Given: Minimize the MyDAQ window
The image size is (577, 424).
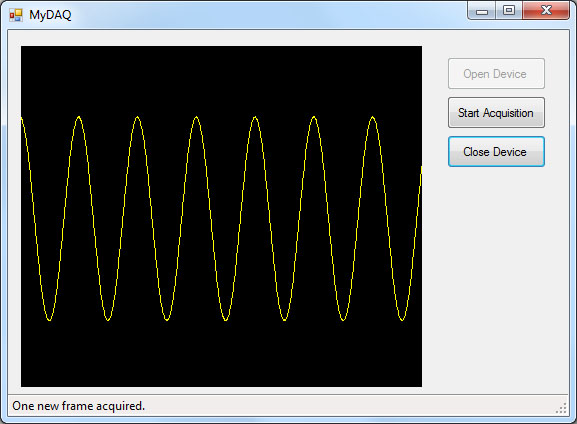Looking at the screenshot, I should pyautogui.click(x=482, y=10).
